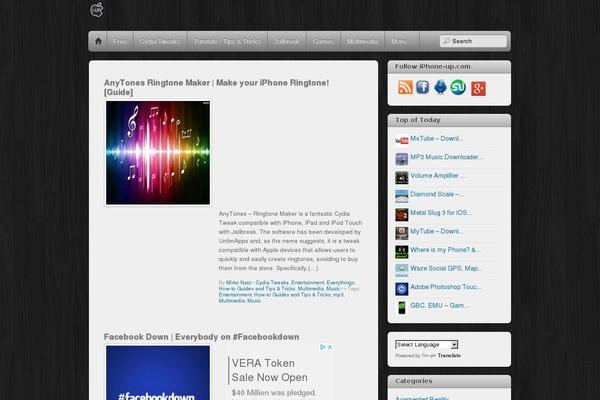Click the icon beside Adobe Photoshop Touch
The image size is (600, 400).
tap(401, 289)
